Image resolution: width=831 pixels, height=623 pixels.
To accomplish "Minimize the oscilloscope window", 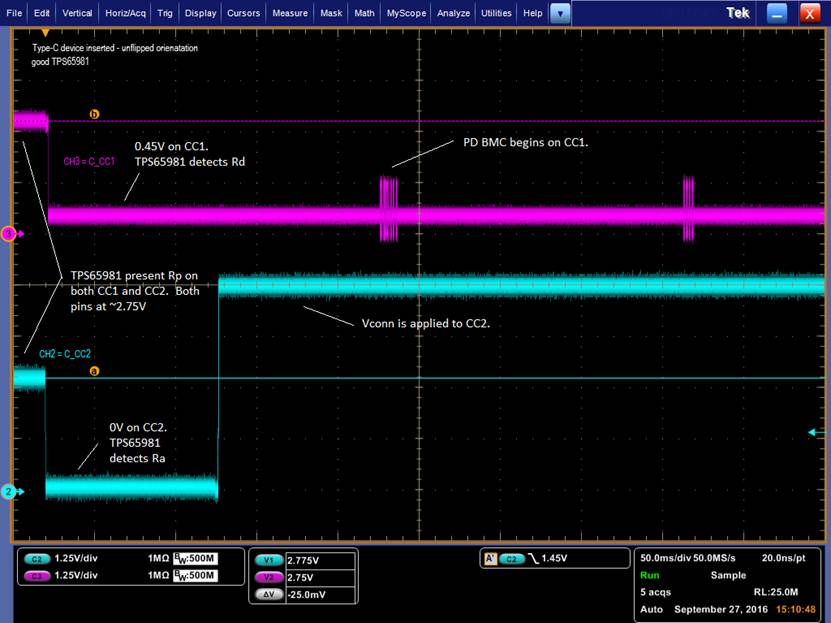I will [777, 14].
